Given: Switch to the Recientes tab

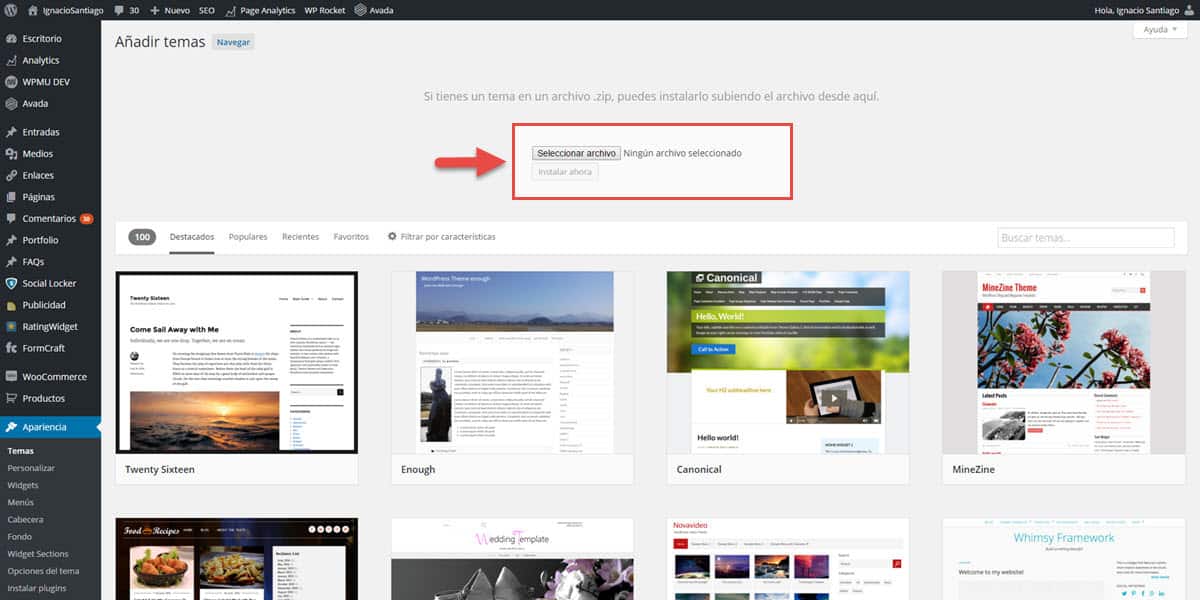Looking at the screenshot, I should pos(300,237).
